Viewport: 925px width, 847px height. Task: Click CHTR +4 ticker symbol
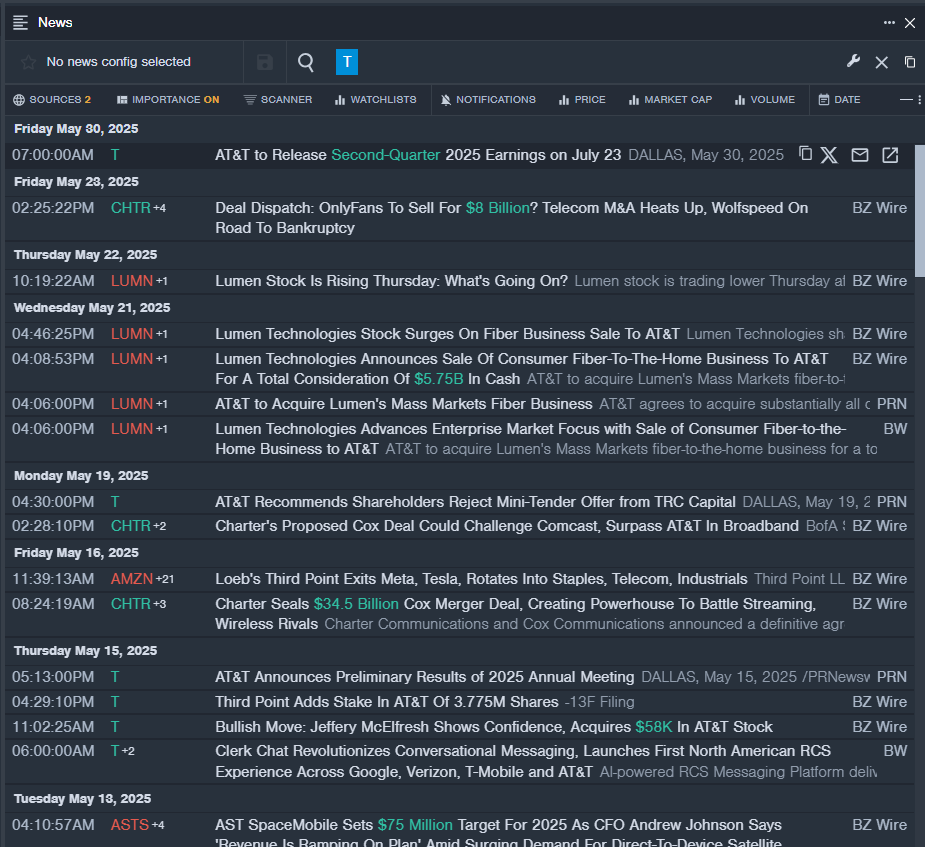[x=131, y=208]
